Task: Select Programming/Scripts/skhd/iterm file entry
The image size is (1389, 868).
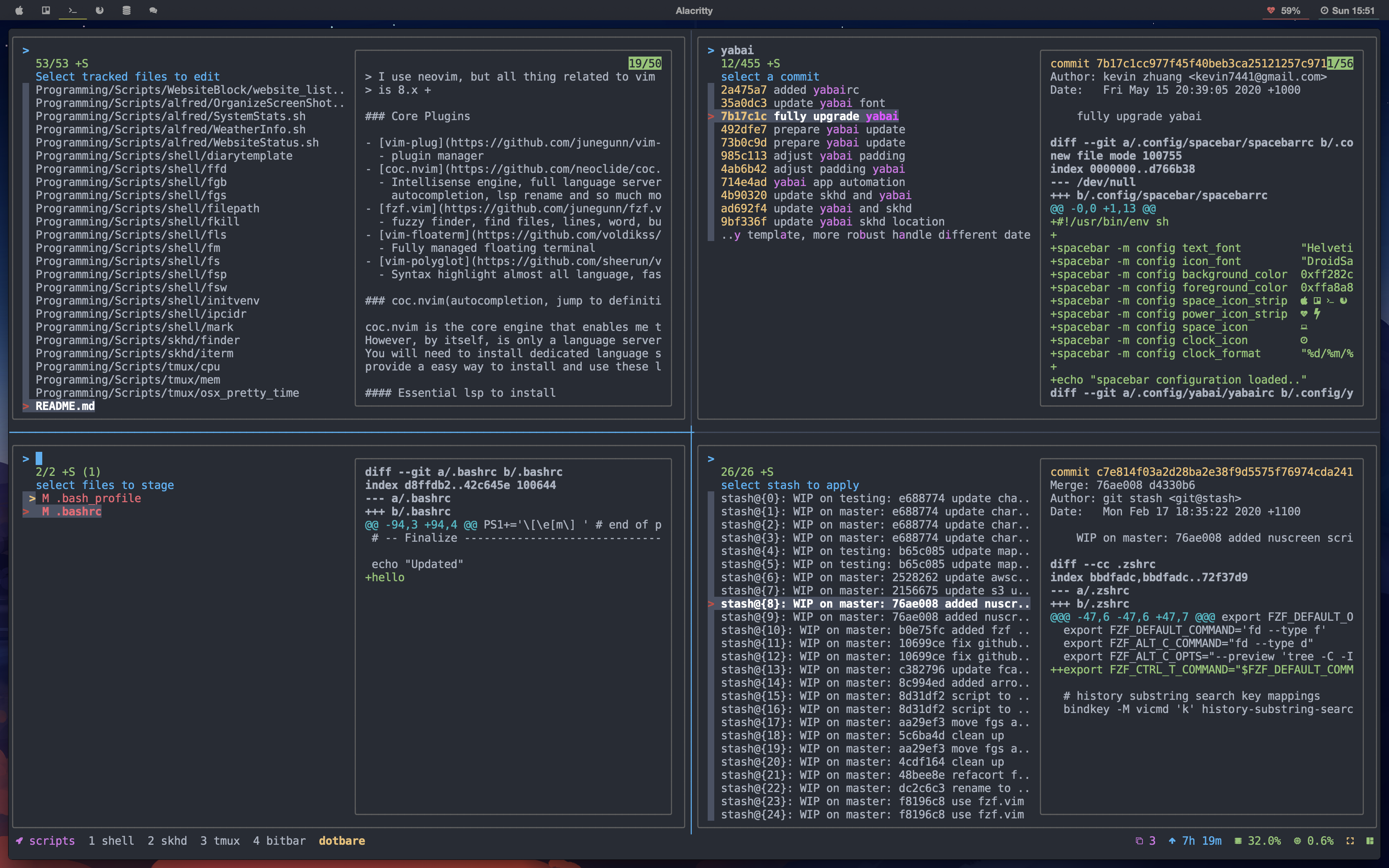Action: tap(134, 353)
